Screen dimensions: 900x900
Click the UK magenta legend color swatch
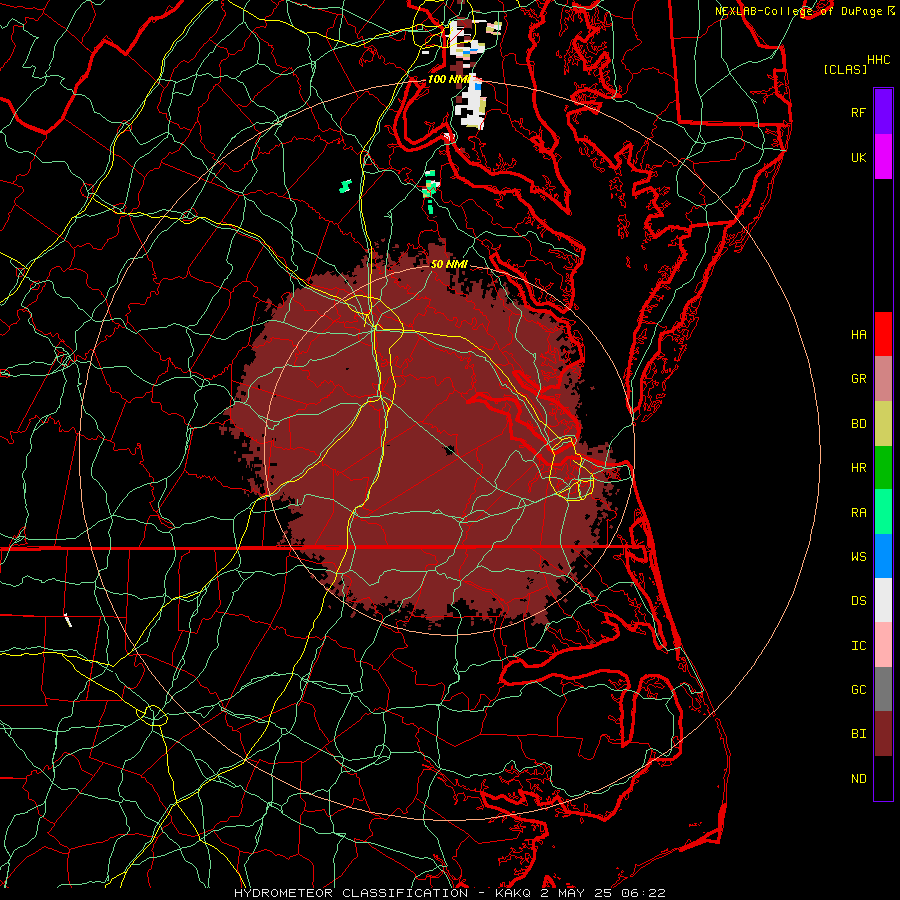point(883,157)
